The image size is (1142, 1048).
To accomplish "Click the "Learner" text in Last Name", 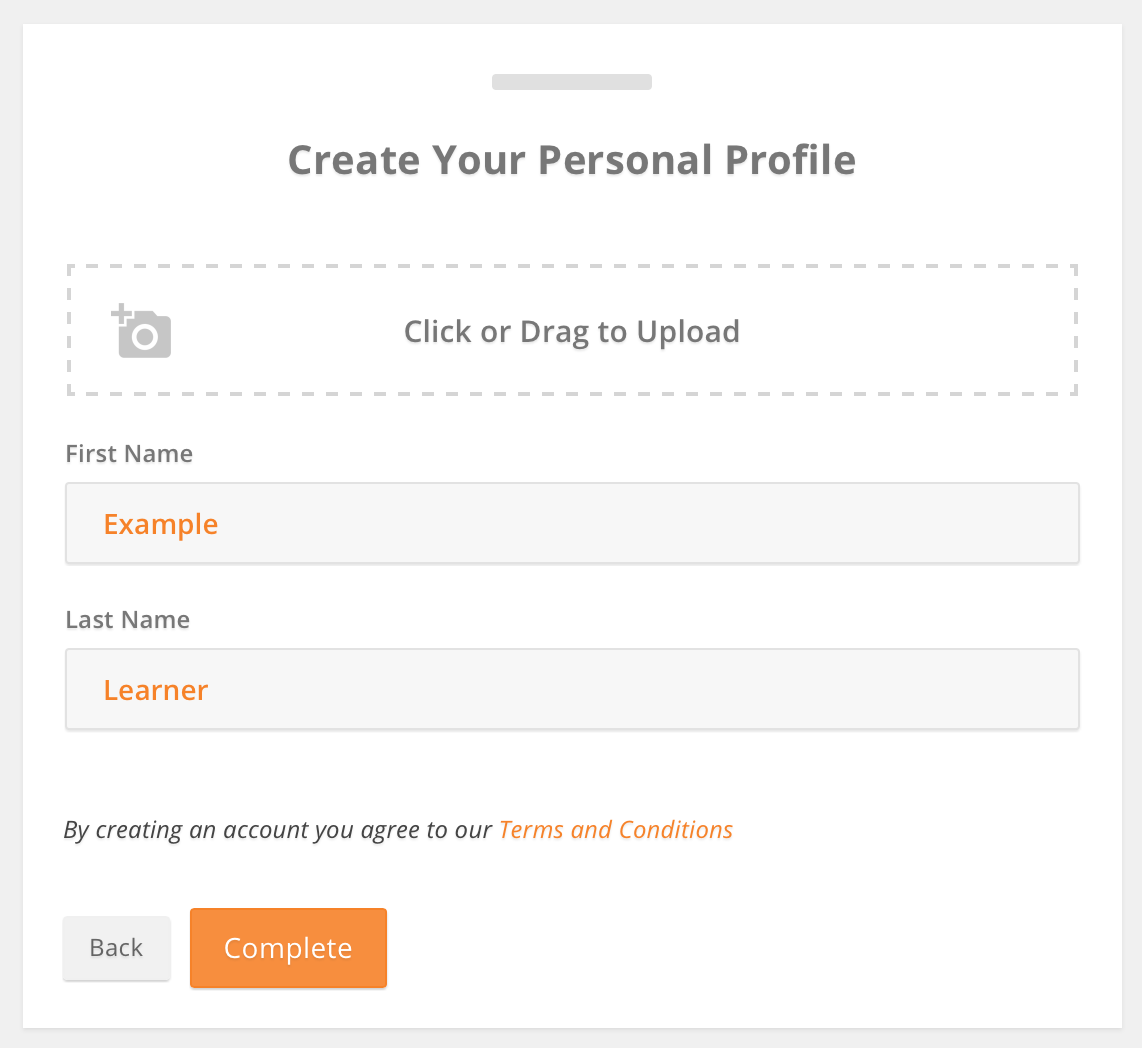I will click(x=156, y=690).
